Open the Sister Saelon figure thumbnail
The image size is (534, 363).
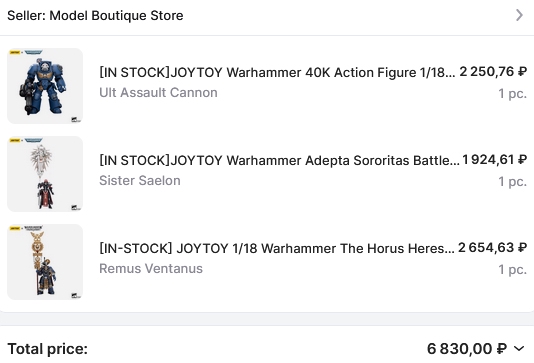[45, 174]
